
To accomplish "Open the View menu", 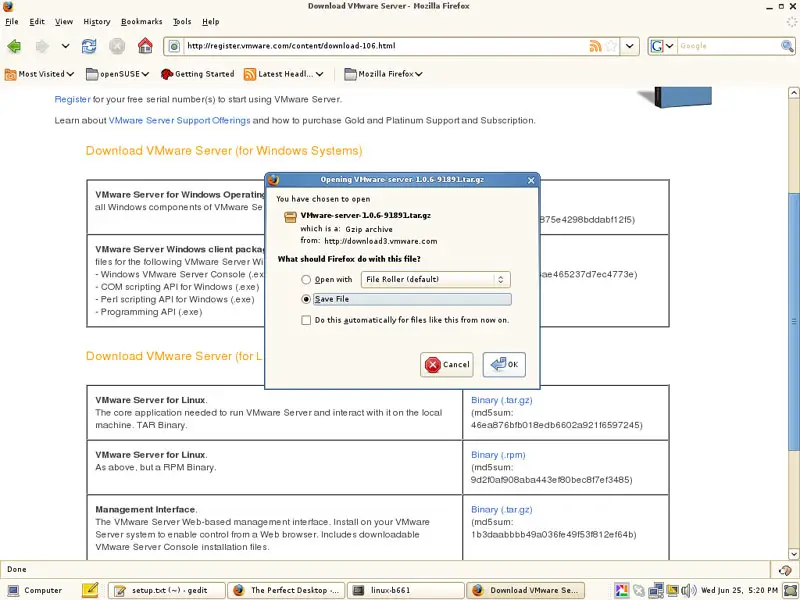I will (64, 21).
